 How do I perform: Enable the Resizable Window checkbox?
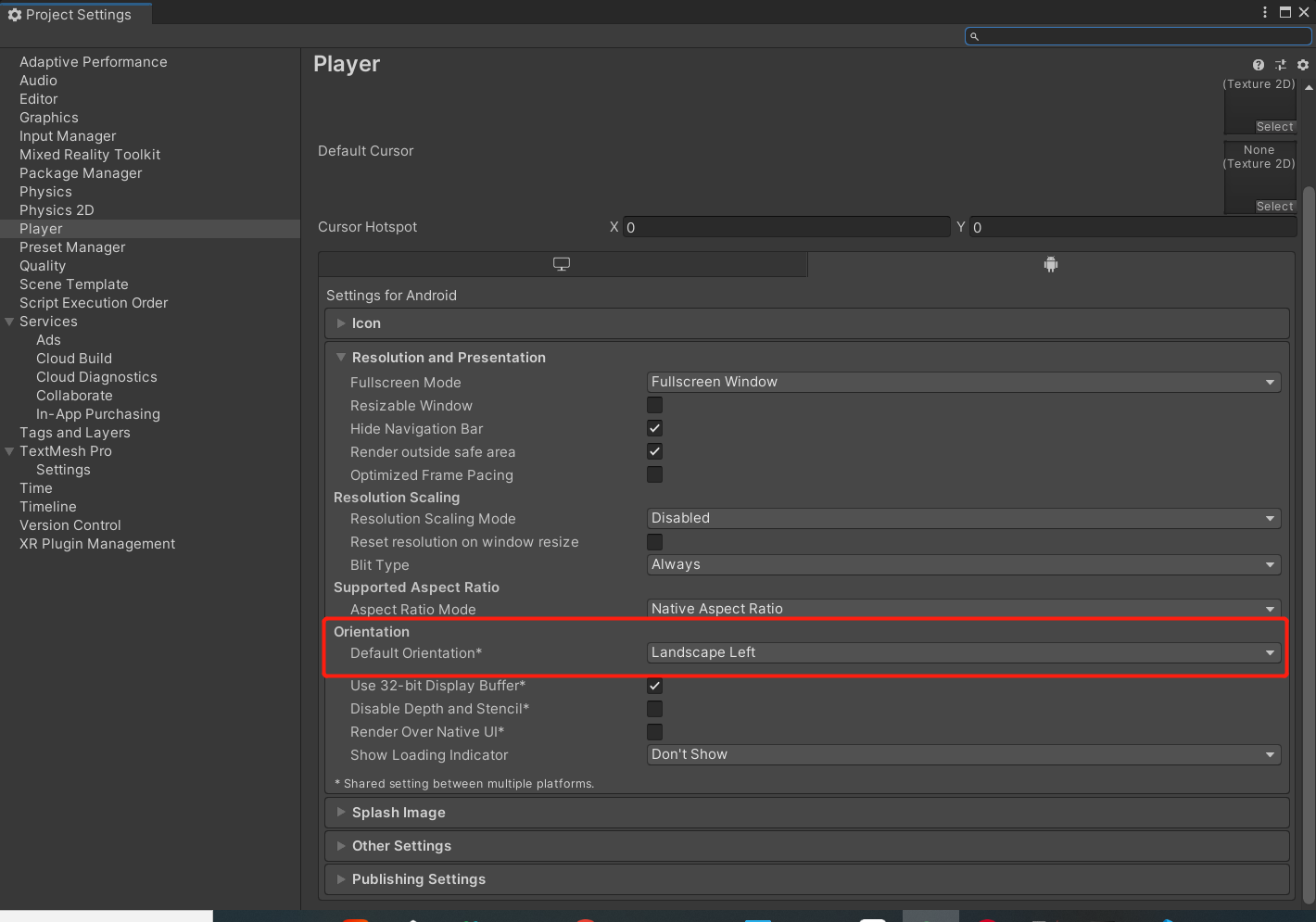coord(654,405)
